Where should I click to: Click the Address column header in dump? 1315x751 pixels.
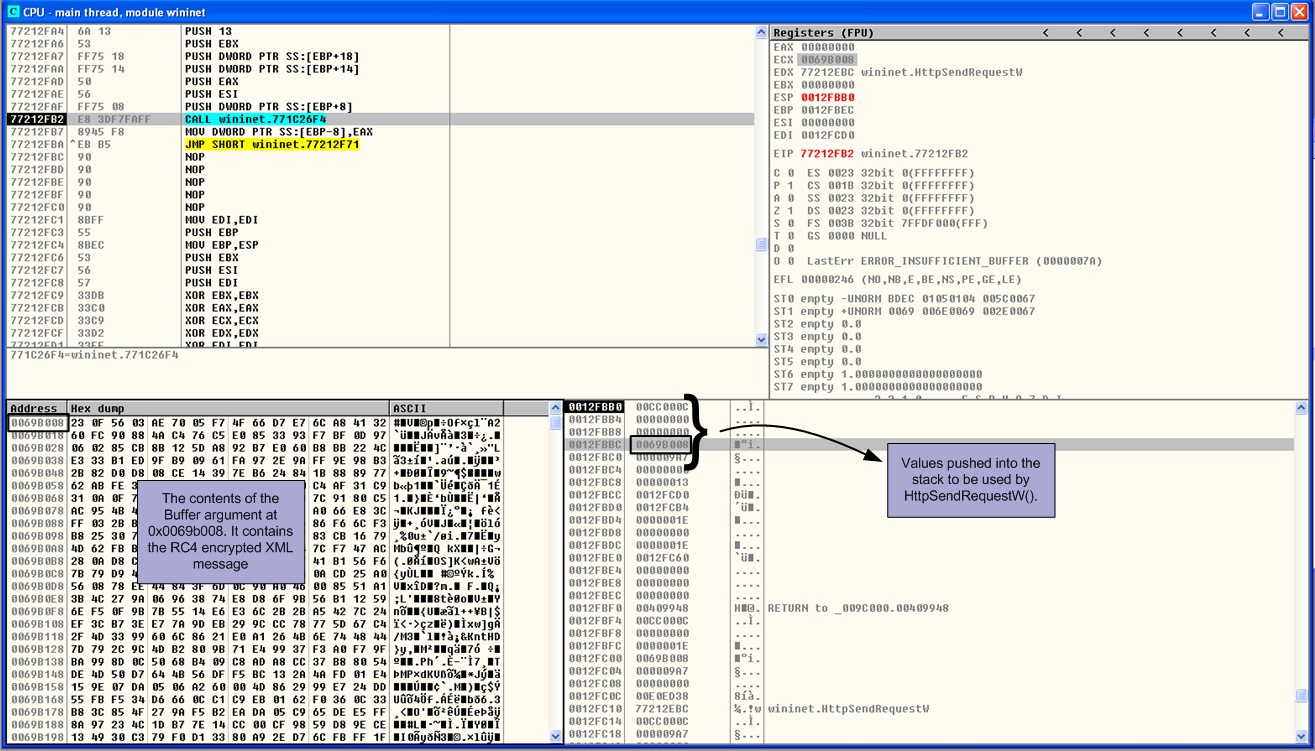tap(36, 408)
